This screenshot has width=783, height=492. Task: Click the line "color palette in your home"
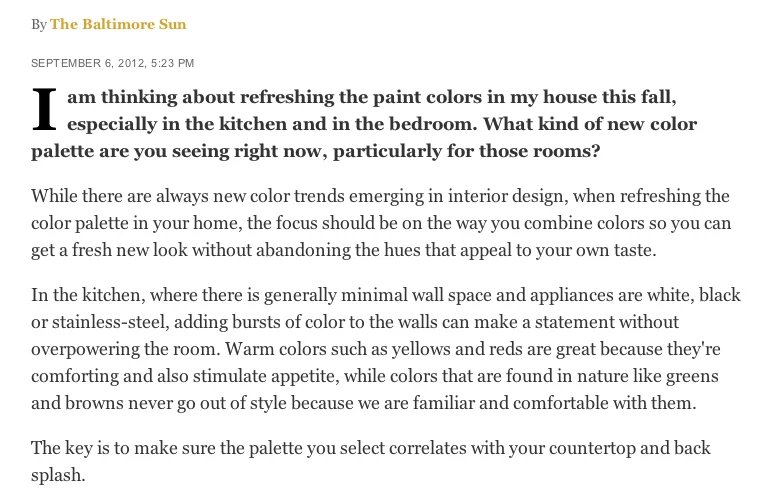click(381, 223)
